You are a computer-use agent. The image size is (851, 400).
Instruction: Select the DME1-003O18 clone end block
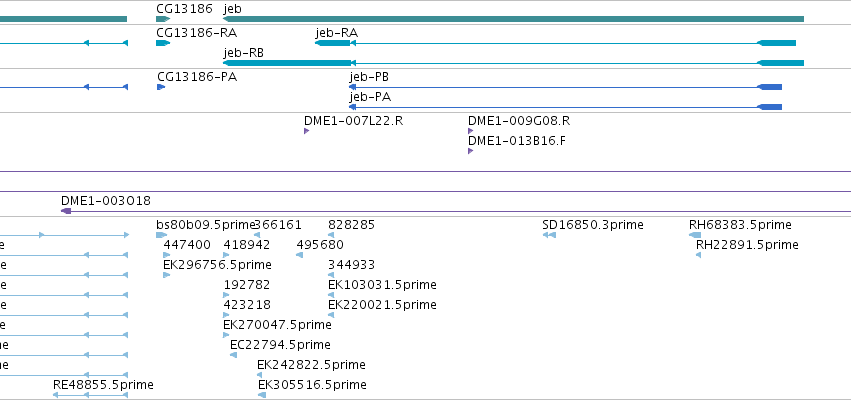66,211
